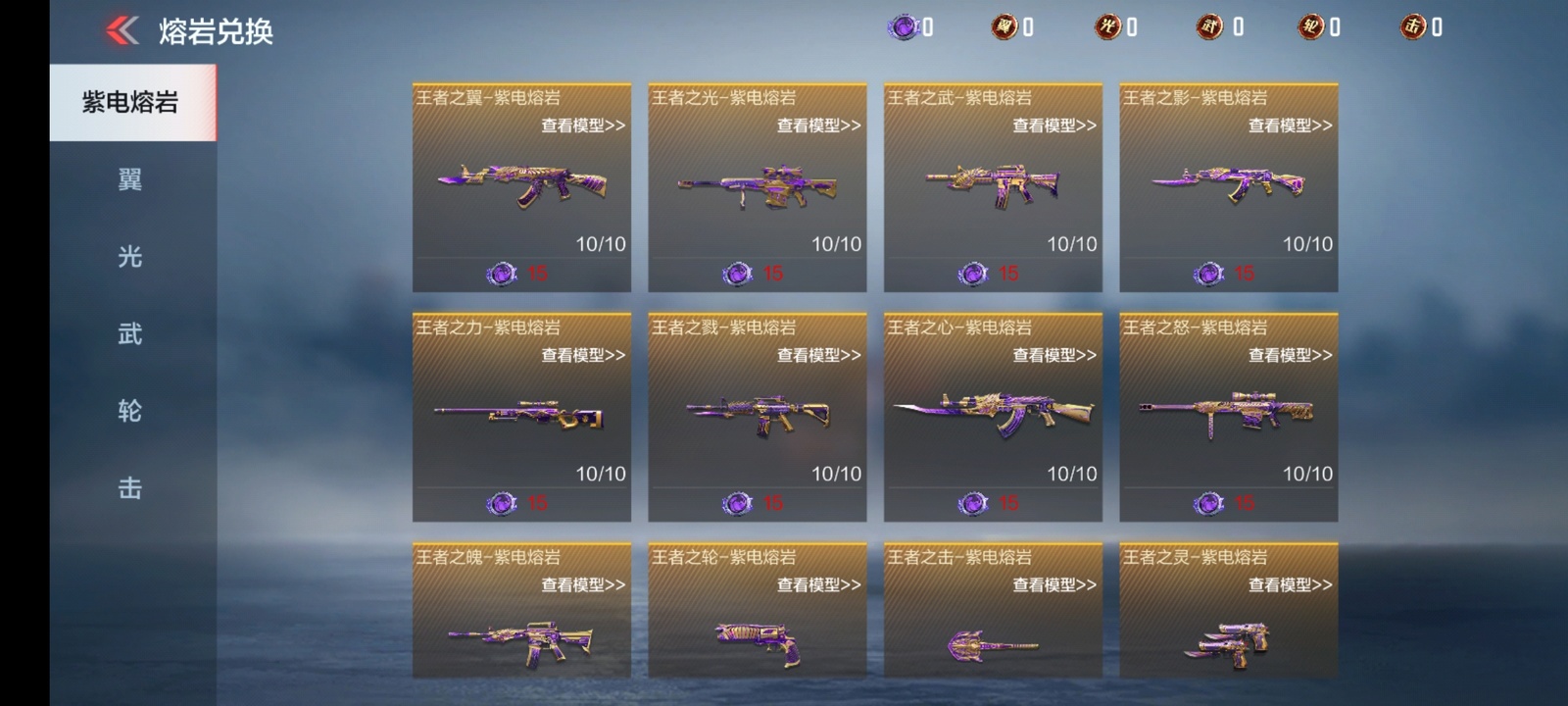The image size is (1568, 706).
Task: Click the 光 token icon in top bar
Action: (1107, 27)
